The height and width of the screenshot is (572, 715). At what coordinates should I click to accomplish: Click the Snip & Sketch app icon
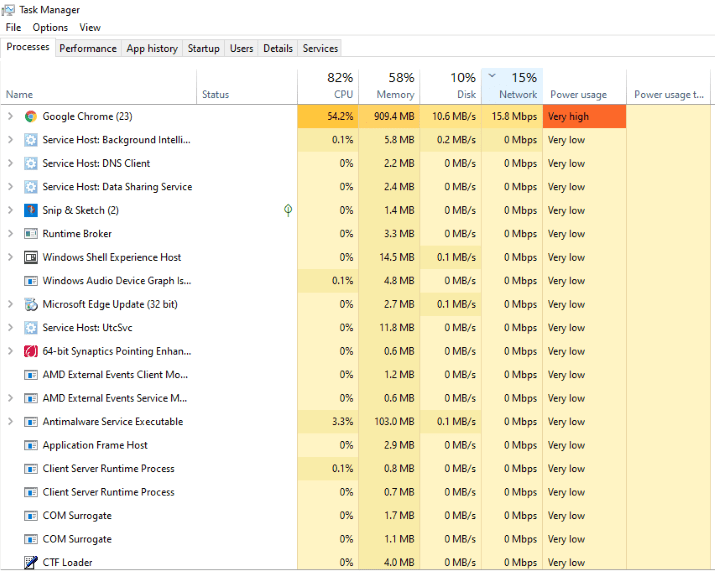point(31,210)
